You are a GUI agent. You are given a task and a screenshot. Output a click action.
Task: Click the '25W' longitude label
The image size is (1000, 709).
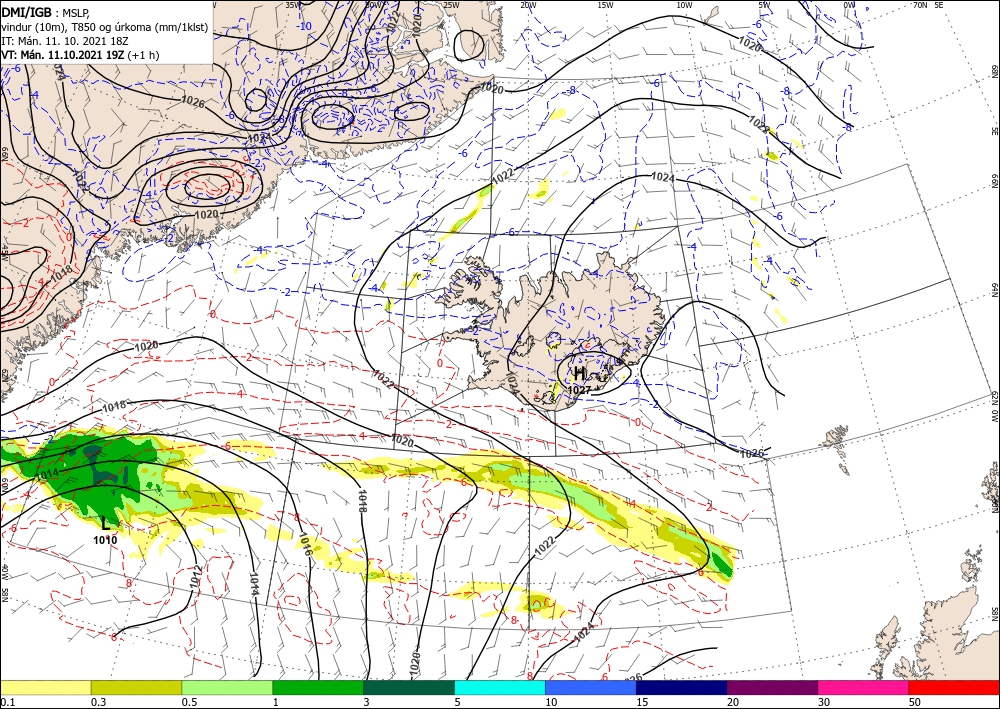pyautogui.click(x=451, y=5)
